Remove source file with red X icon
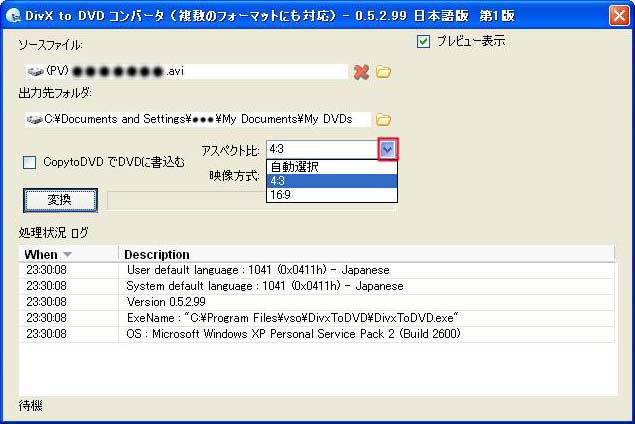This screenshot has height=424, width=635. pyautogui.click(x=361, y=72)
